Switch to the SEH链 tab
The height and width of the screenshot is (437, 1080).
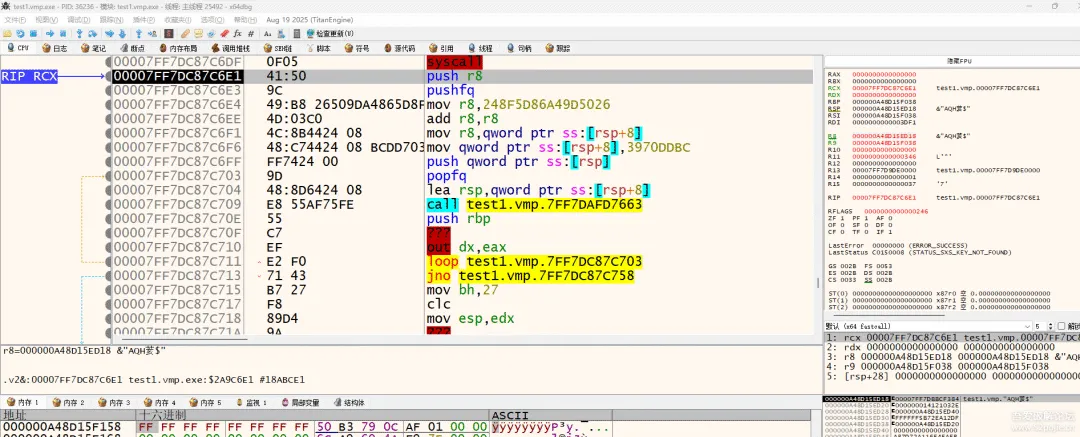pyautogui.click(x=278, y=48)
